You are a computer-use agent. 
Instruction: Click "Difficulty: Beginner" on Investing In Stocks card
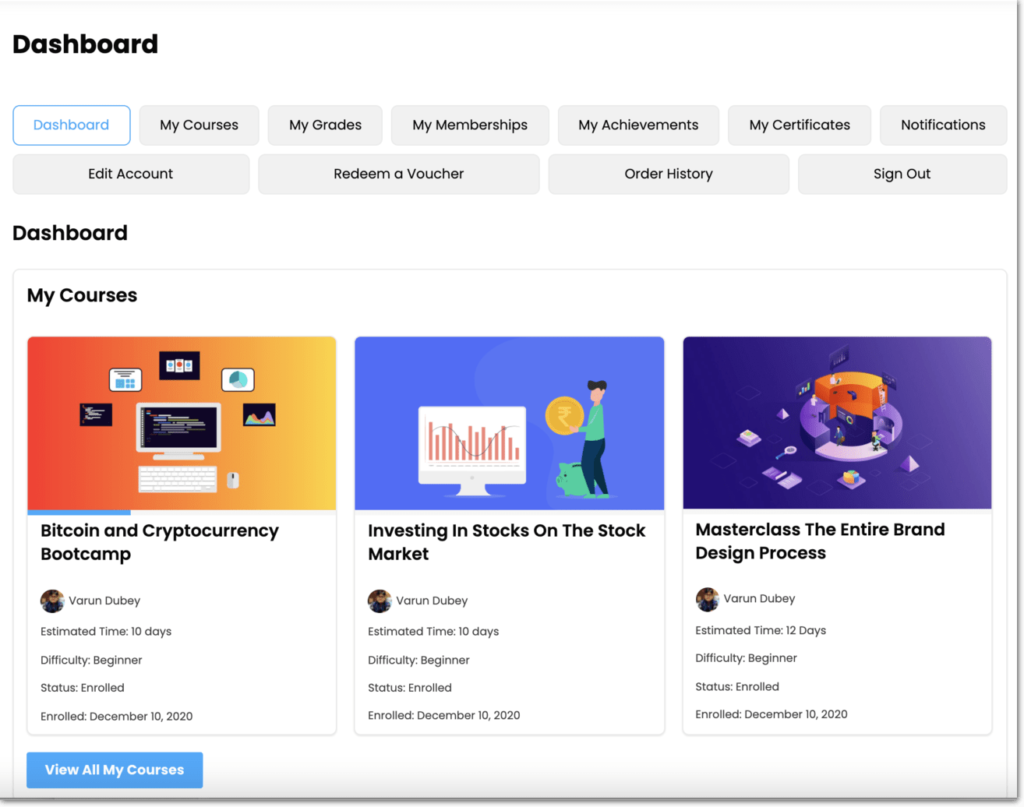click(x=419, y=660)
